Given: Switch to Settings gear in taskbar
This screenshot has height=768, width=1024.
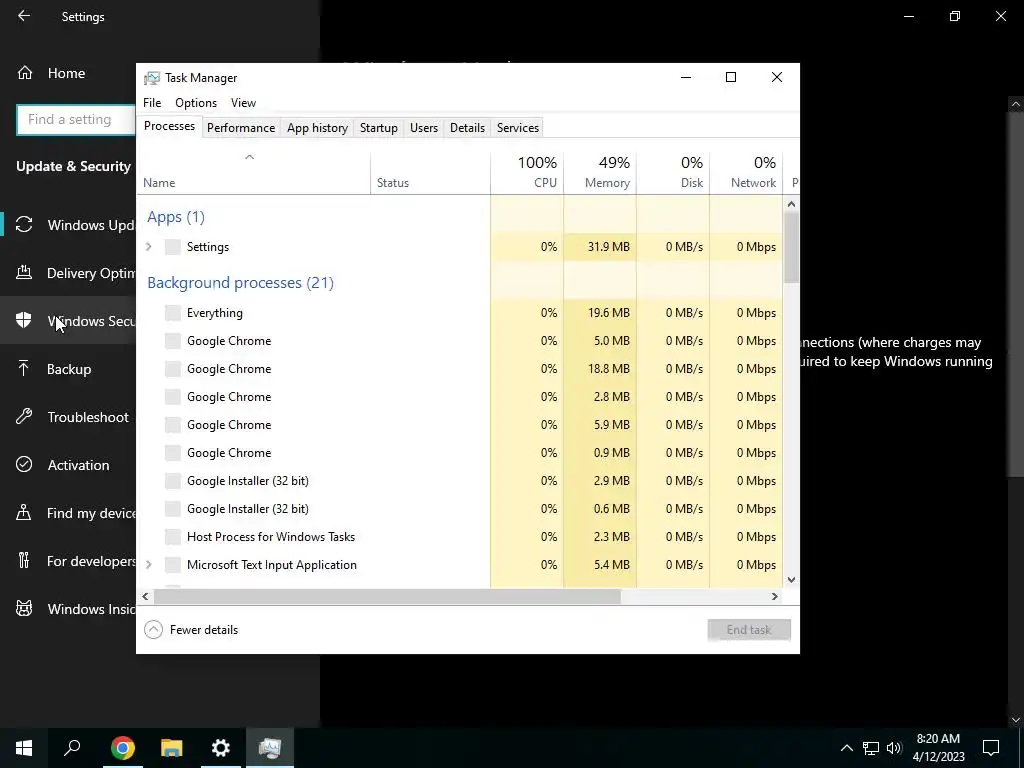Looking at the screenshot, I should click(221, 748).
